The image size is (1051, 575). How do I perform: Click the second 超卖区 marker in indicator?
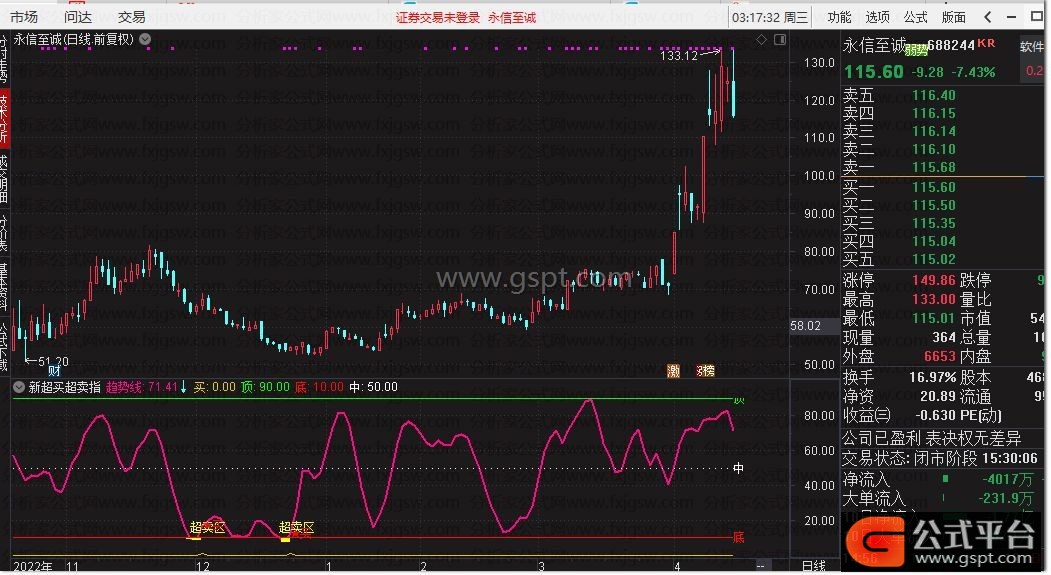pyautogui.click(x=296, y=527)
